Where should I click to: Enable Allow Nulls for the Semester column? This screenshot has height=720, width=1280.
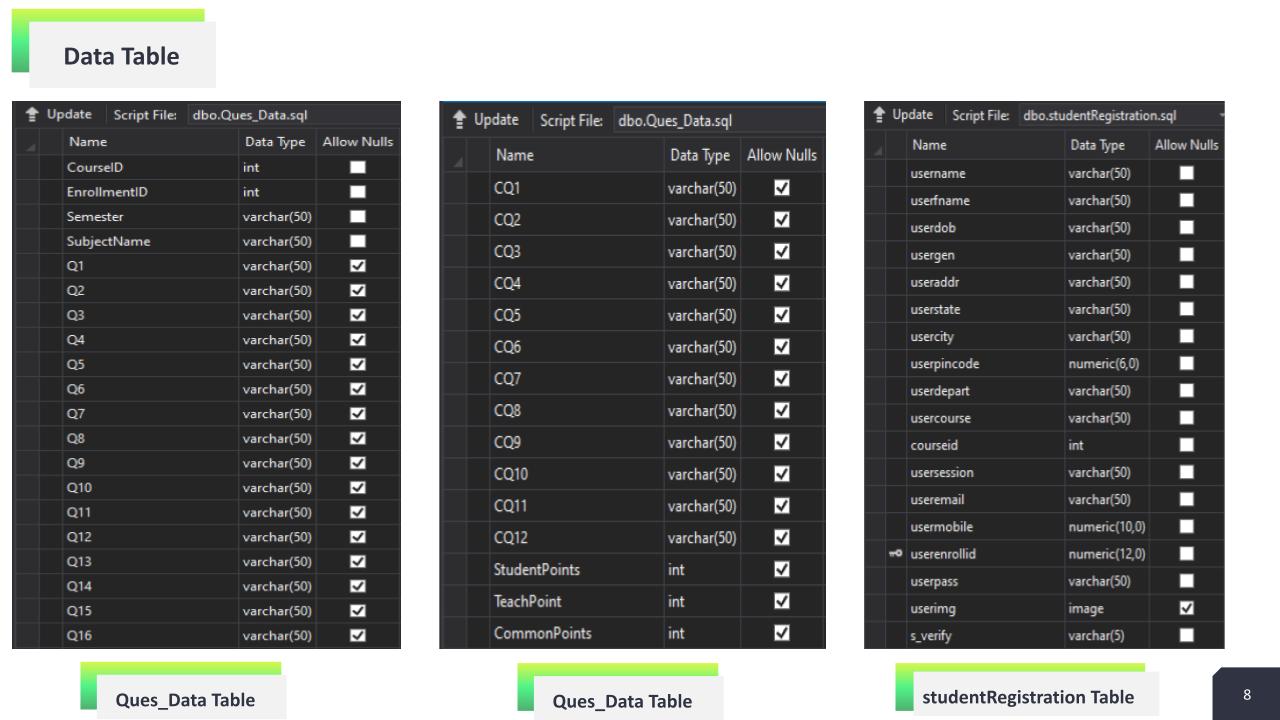click(356, 216)
